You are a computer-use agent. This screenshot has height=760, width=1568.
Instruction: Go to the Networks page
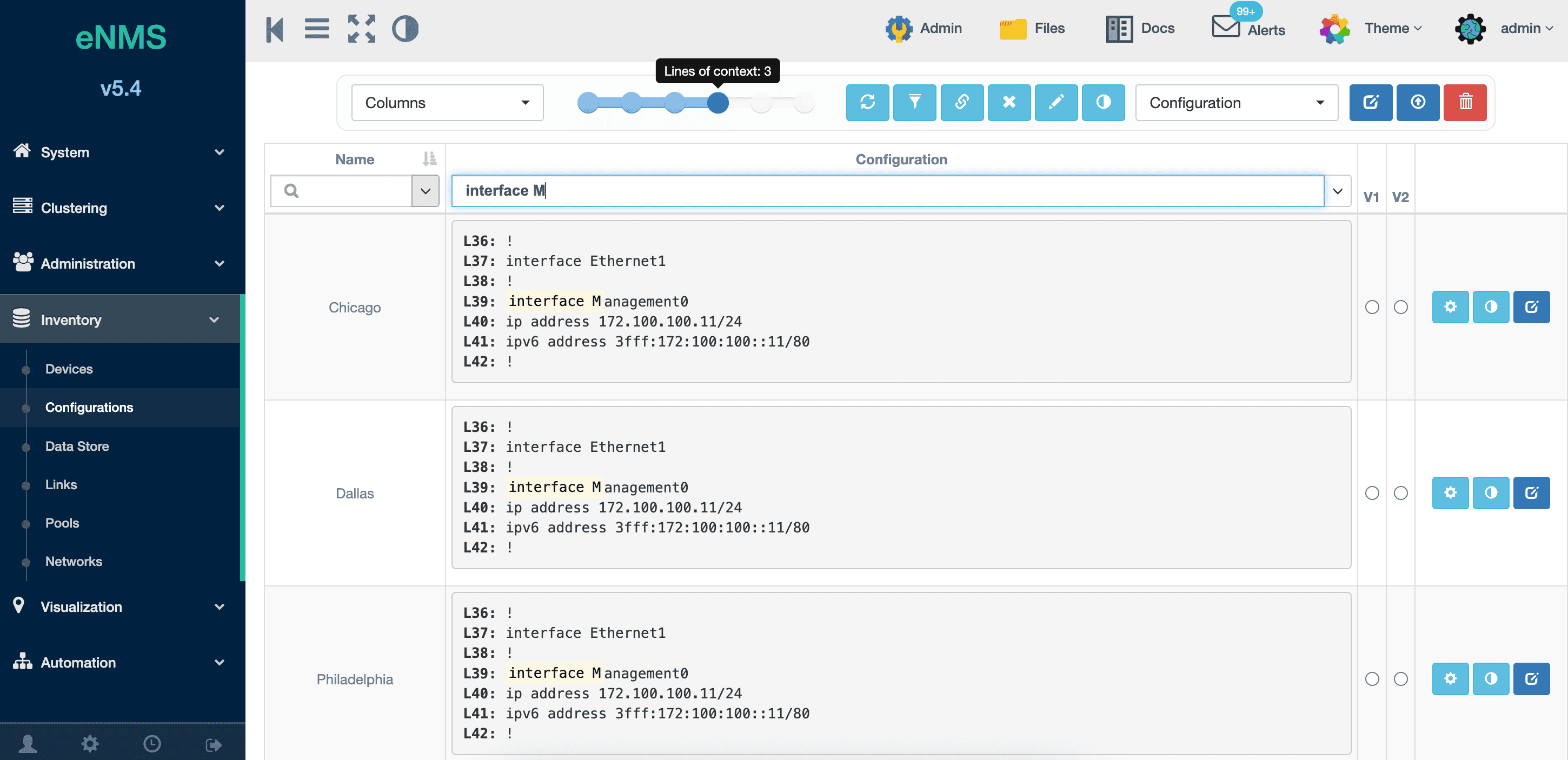(x=74, y=561)
